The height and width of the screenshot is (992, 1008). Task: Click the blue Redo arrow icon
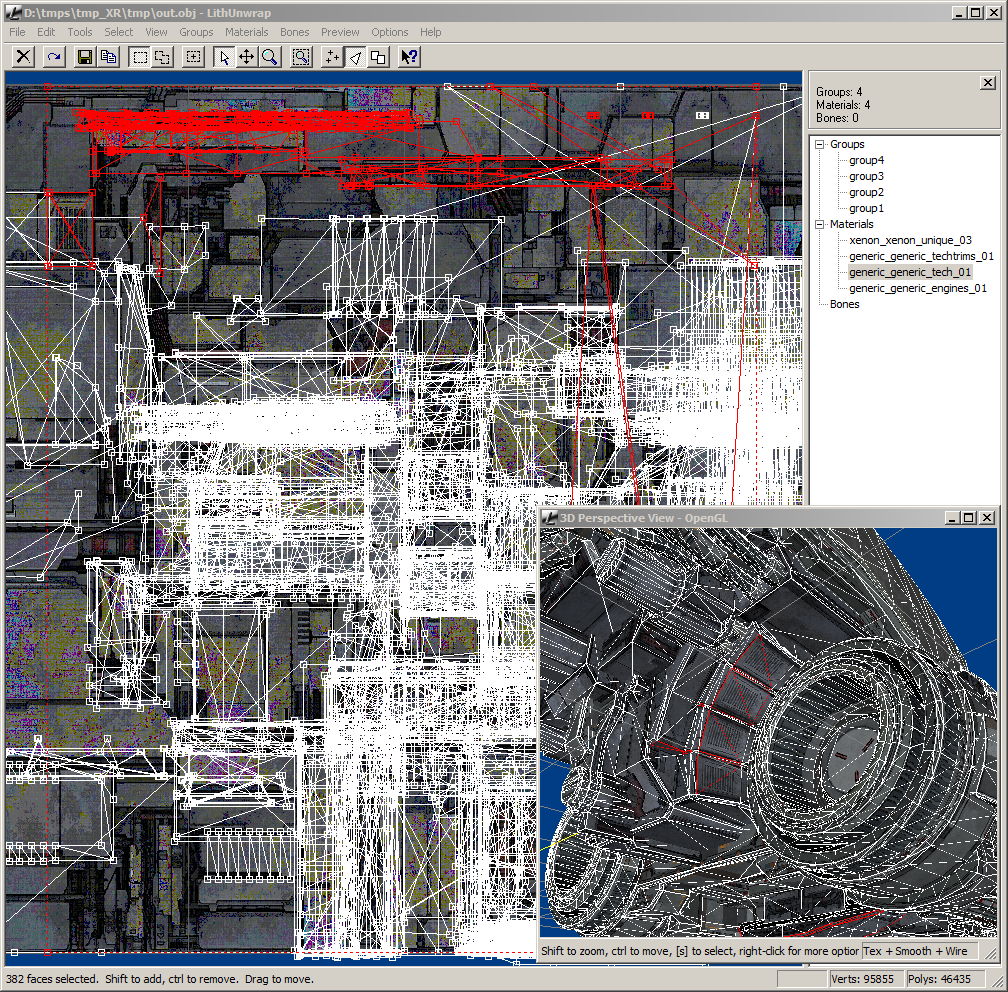coord(54,57)
